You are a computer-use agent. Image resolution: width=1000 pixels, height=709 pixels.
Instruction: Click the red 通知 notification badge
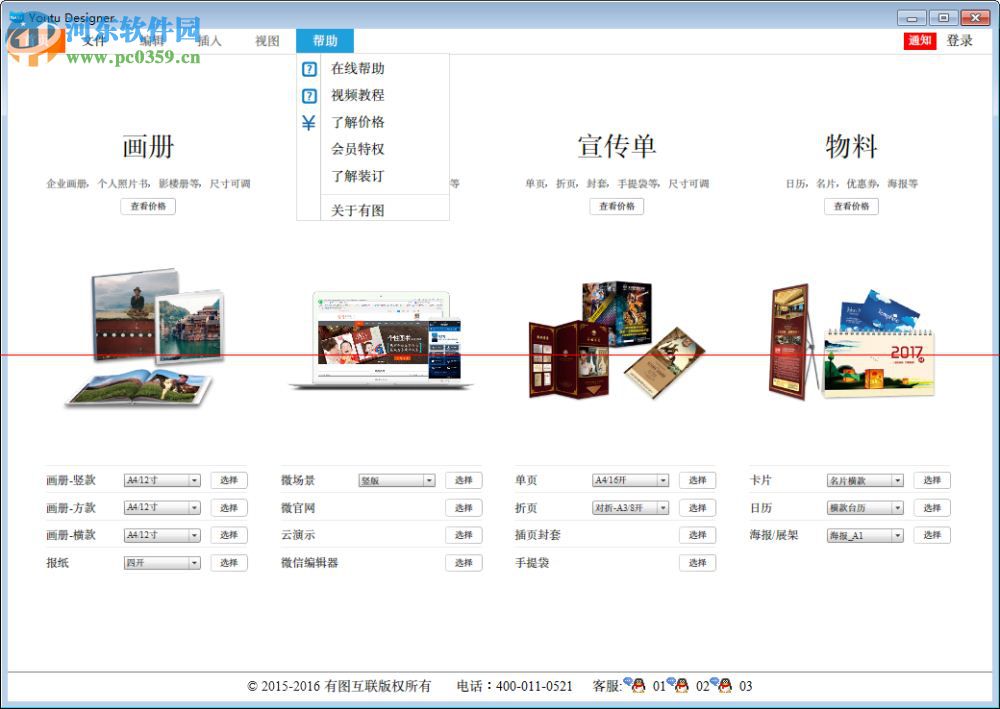(x=919, y=41)
